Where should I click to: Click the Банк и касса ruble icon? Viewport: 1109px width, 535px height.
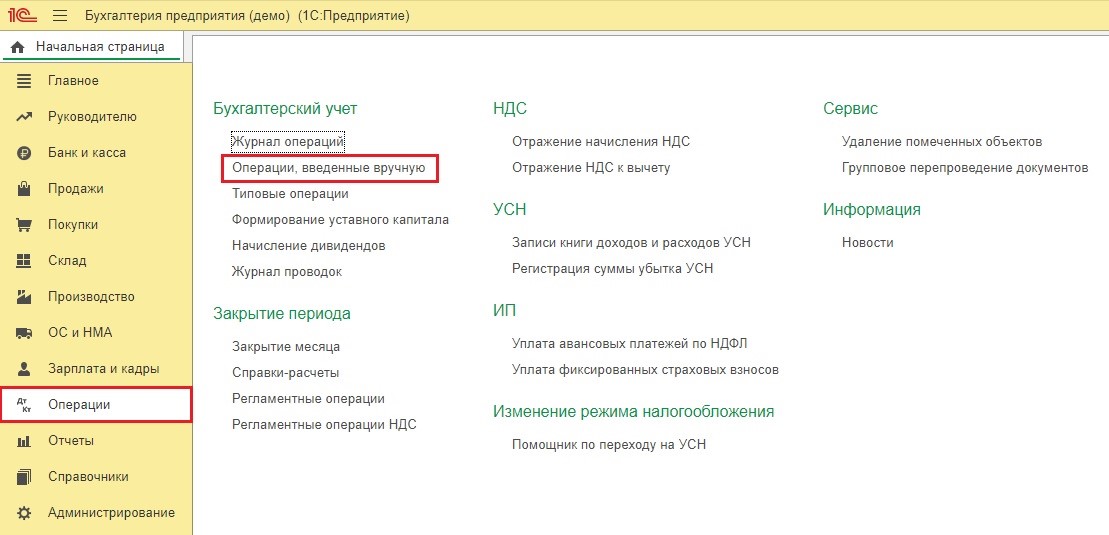[x=25, y=153]
